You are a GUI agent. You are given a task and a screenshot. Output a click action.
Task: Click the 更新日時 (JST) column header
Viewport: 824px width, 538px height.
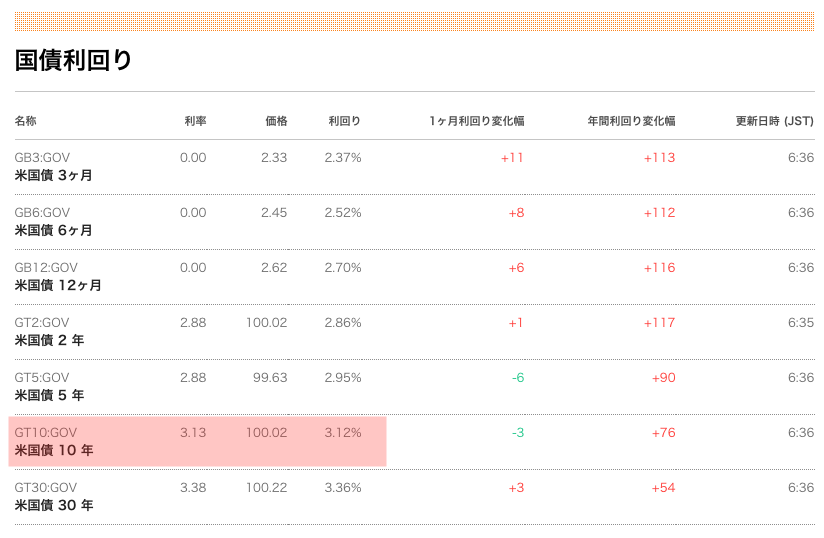pos(775,121)
